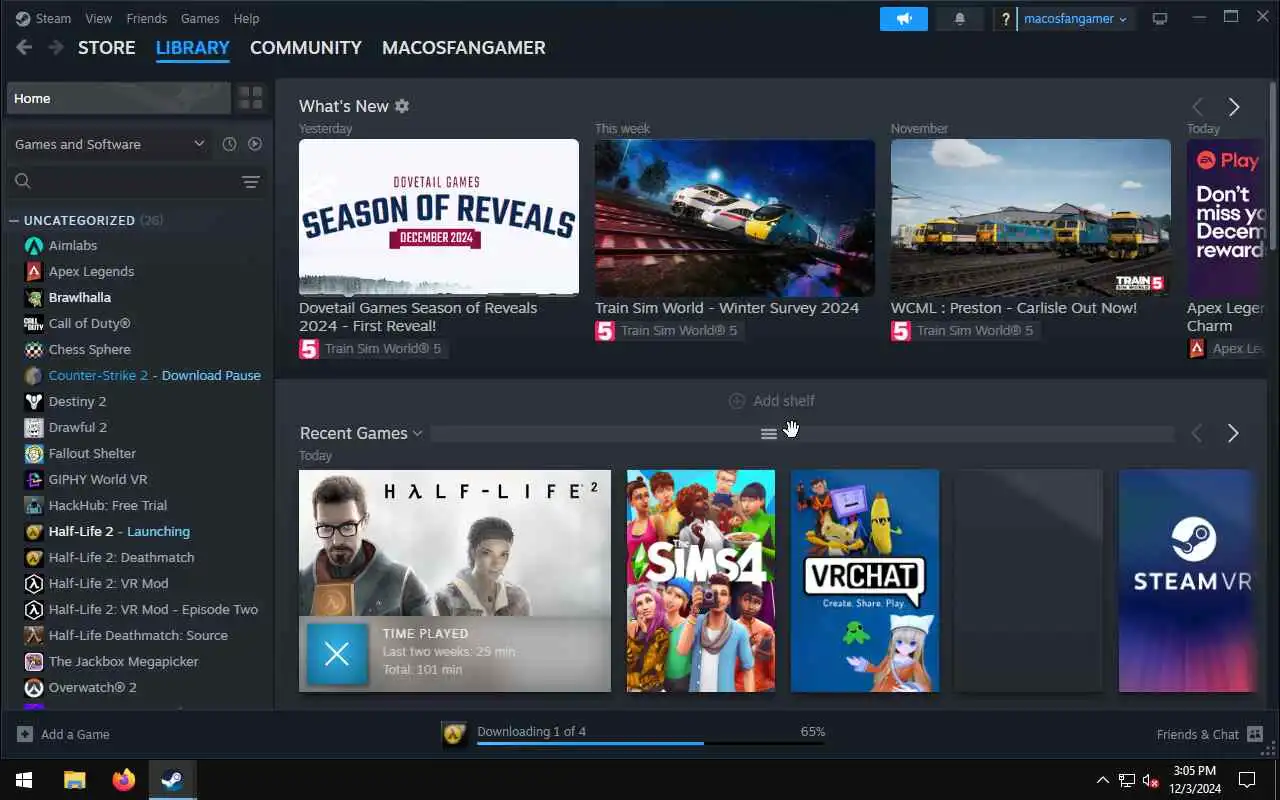Open Friends & Chat panel icon
This screenshot has width=1280, height=800.
click(1255, 734)
